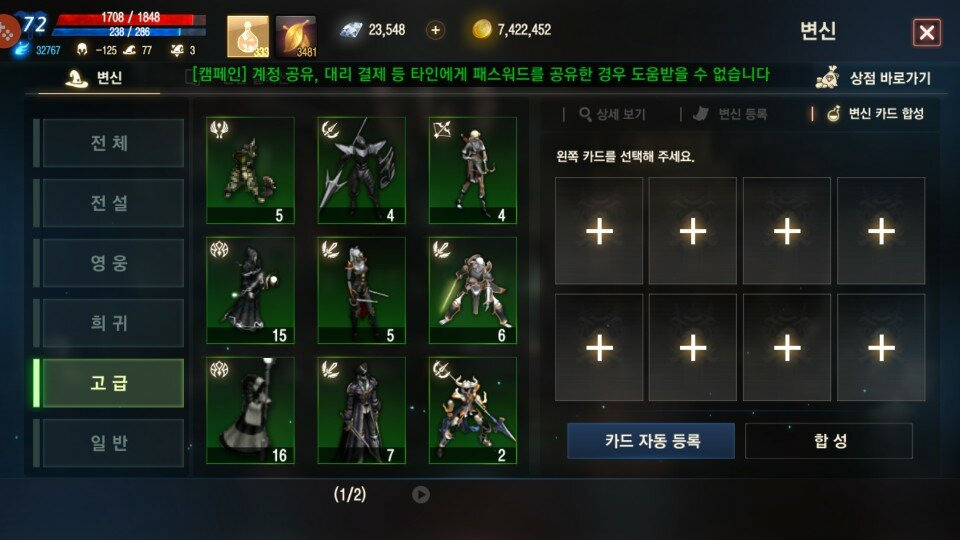The image size is (960, 540).
Task: Select the 희귀 grade filter
Action: (113, 323)
